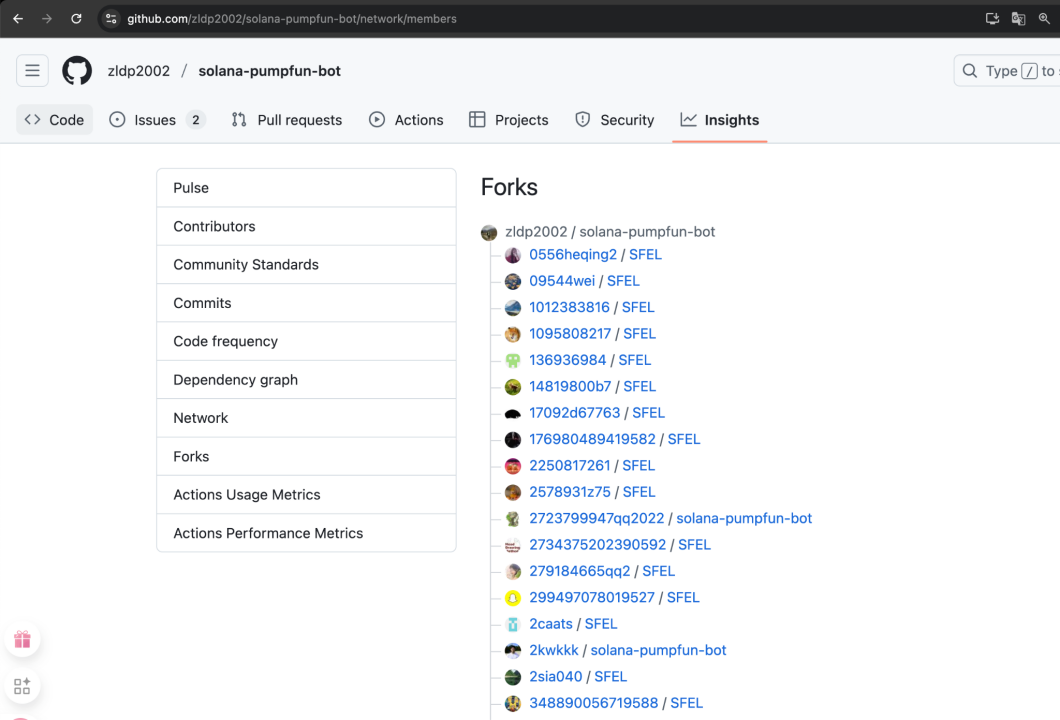
Task: Open the 0556heqing2 user profile link
Action: tap(573, 255)
